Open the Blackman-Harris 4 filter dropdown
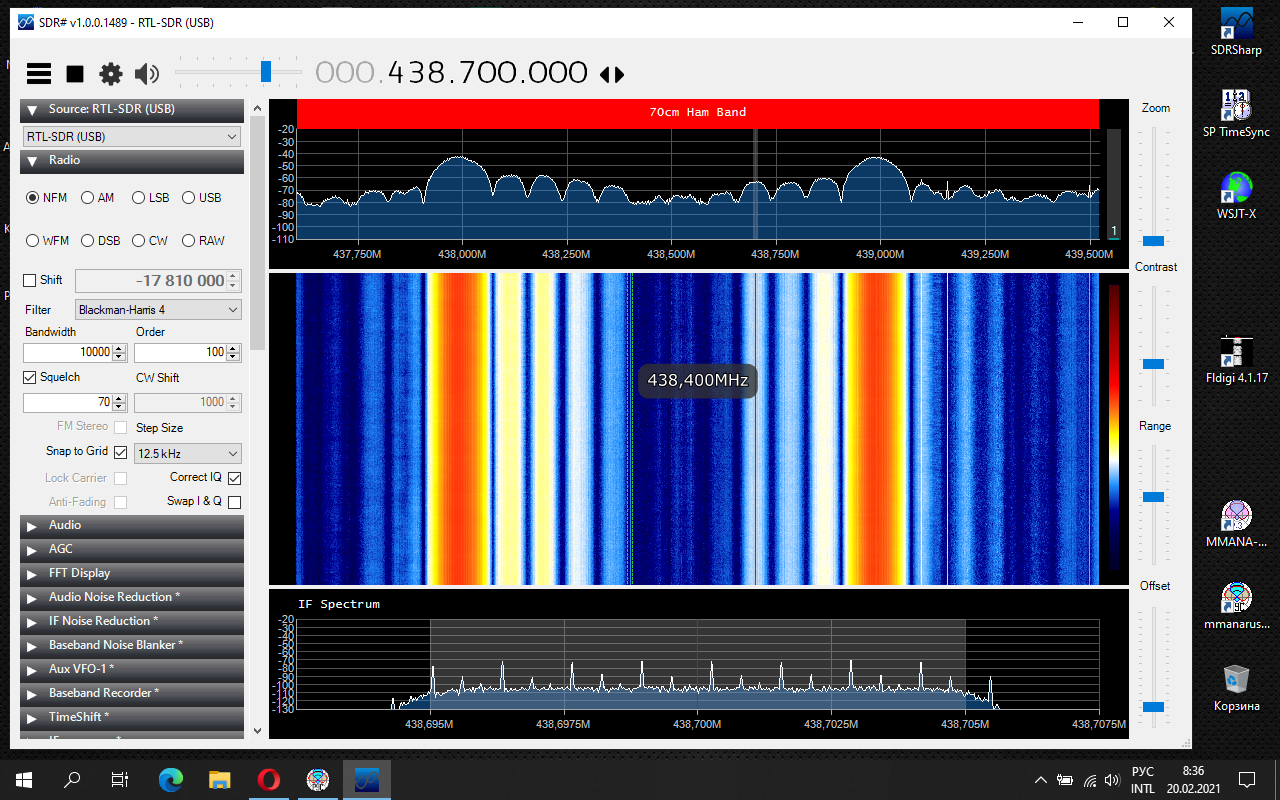The height and width of the screenshot is (800, 1280). [x=159, y=310]
